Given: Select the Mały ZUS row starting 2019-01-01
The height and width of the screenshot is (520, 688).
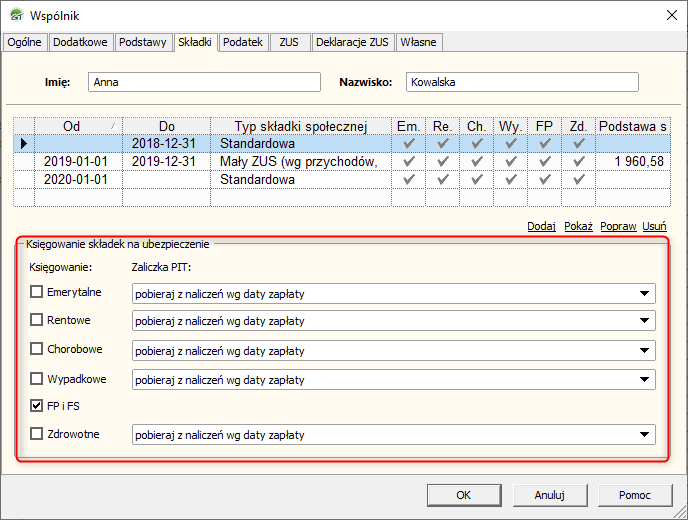Looking at the screenshot, I should click(300, 162).
